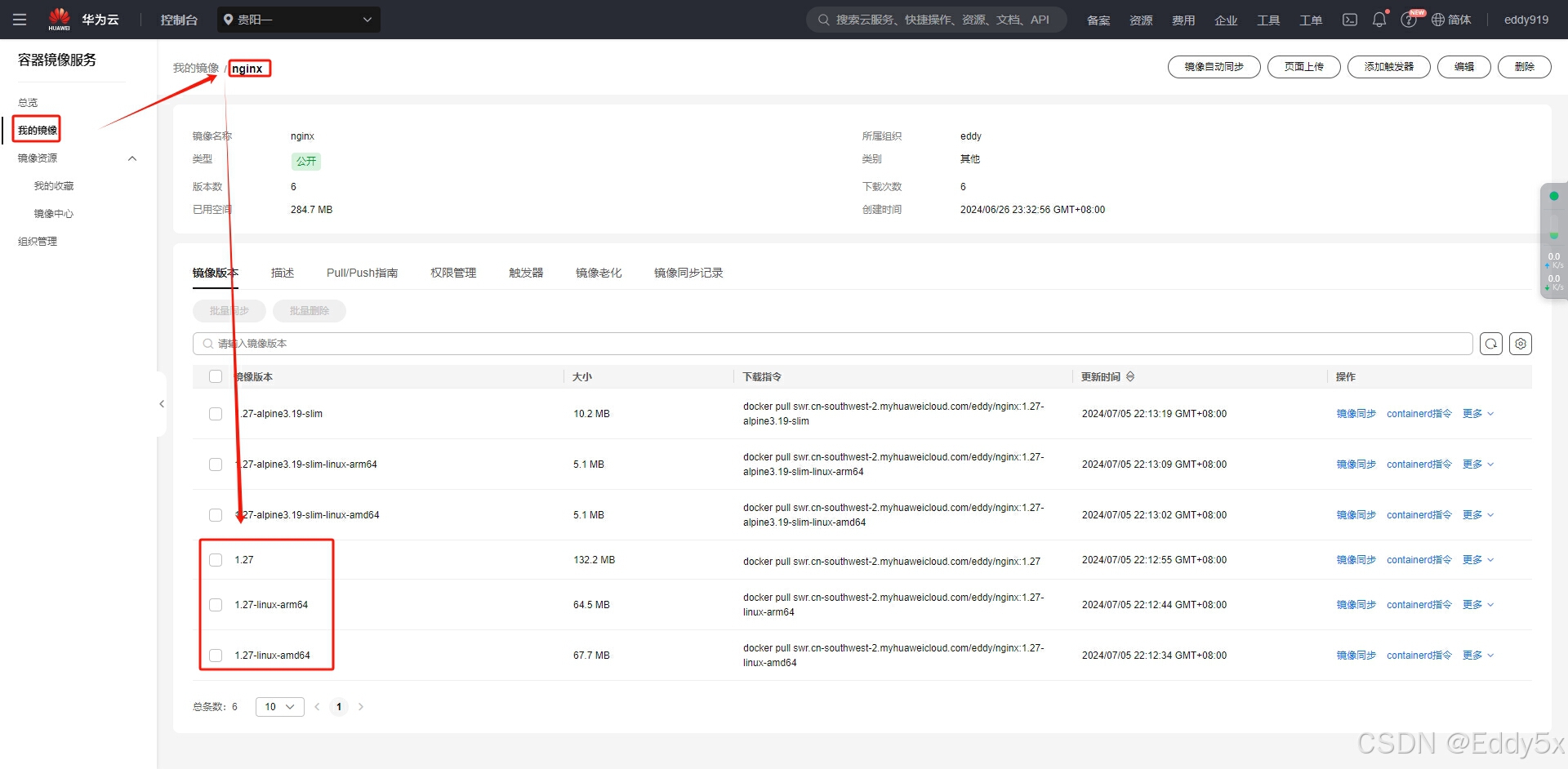Screen dimensions: 1568x769
Task: Click the 页面上传 button
Action: [1304, 67]
